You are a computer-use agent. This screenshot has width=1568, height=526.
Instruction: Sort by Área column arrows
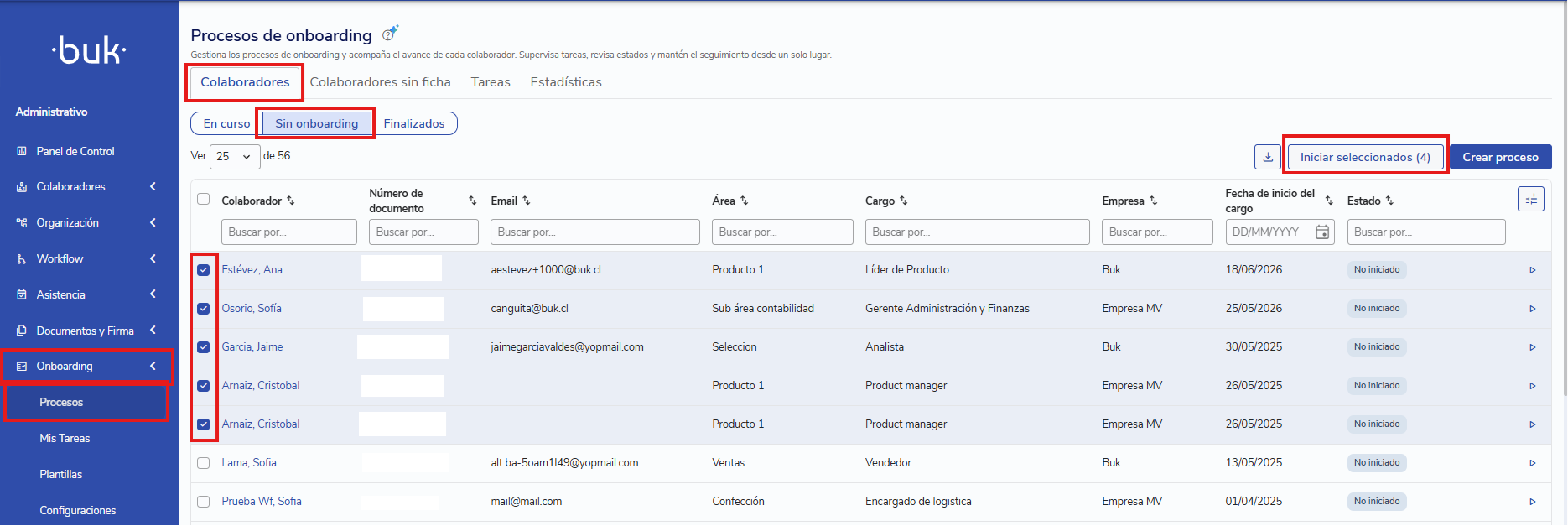click(x=744, y=201)
